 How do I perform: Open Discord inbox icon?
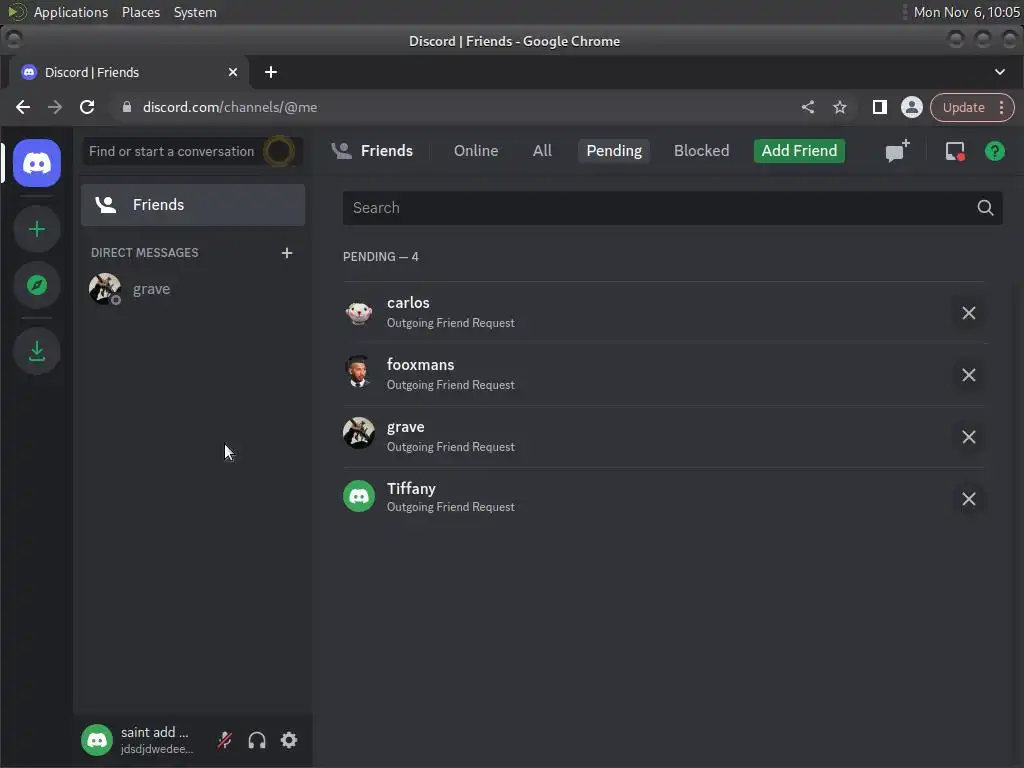(955, 152)
